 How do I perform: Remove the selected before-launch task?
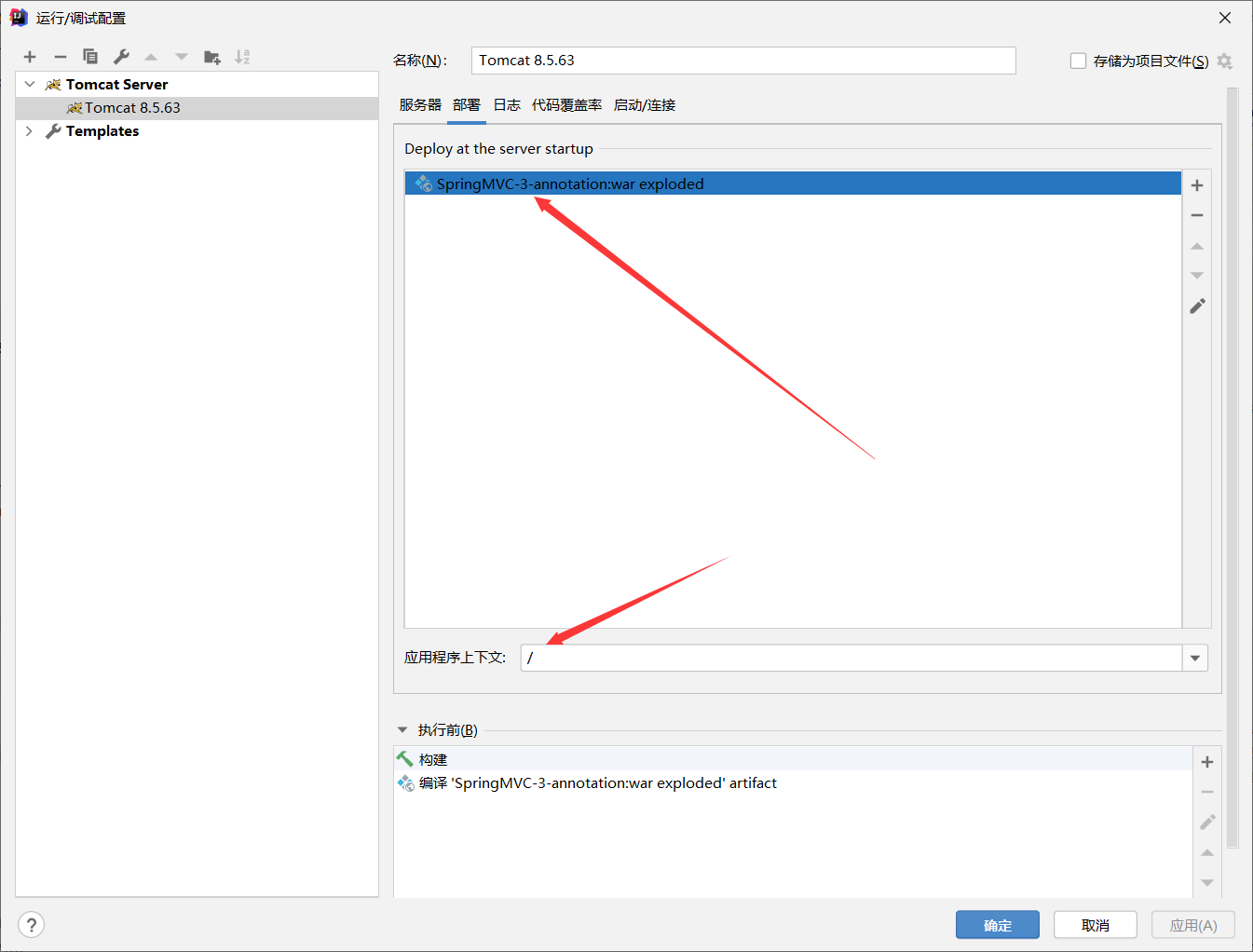(x=1207, y=792)
